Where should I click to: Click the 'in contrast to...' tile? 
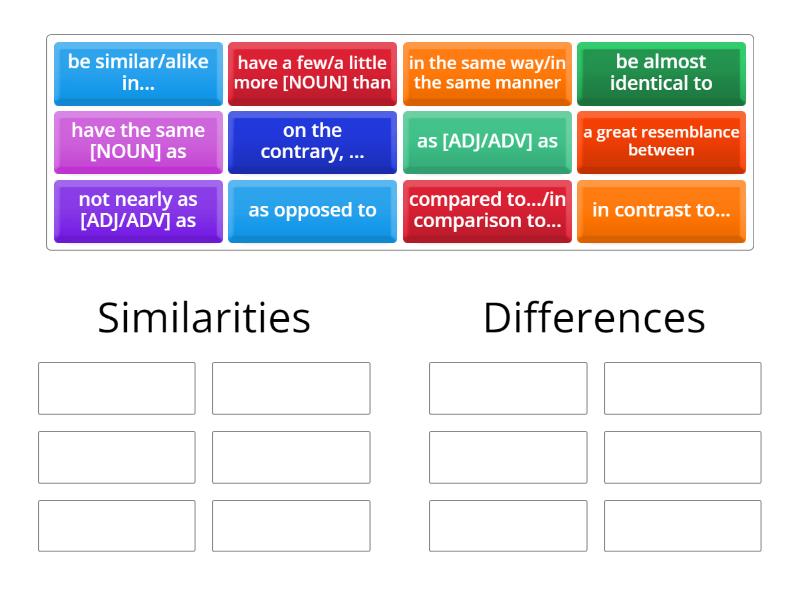[x=660, y=210]
